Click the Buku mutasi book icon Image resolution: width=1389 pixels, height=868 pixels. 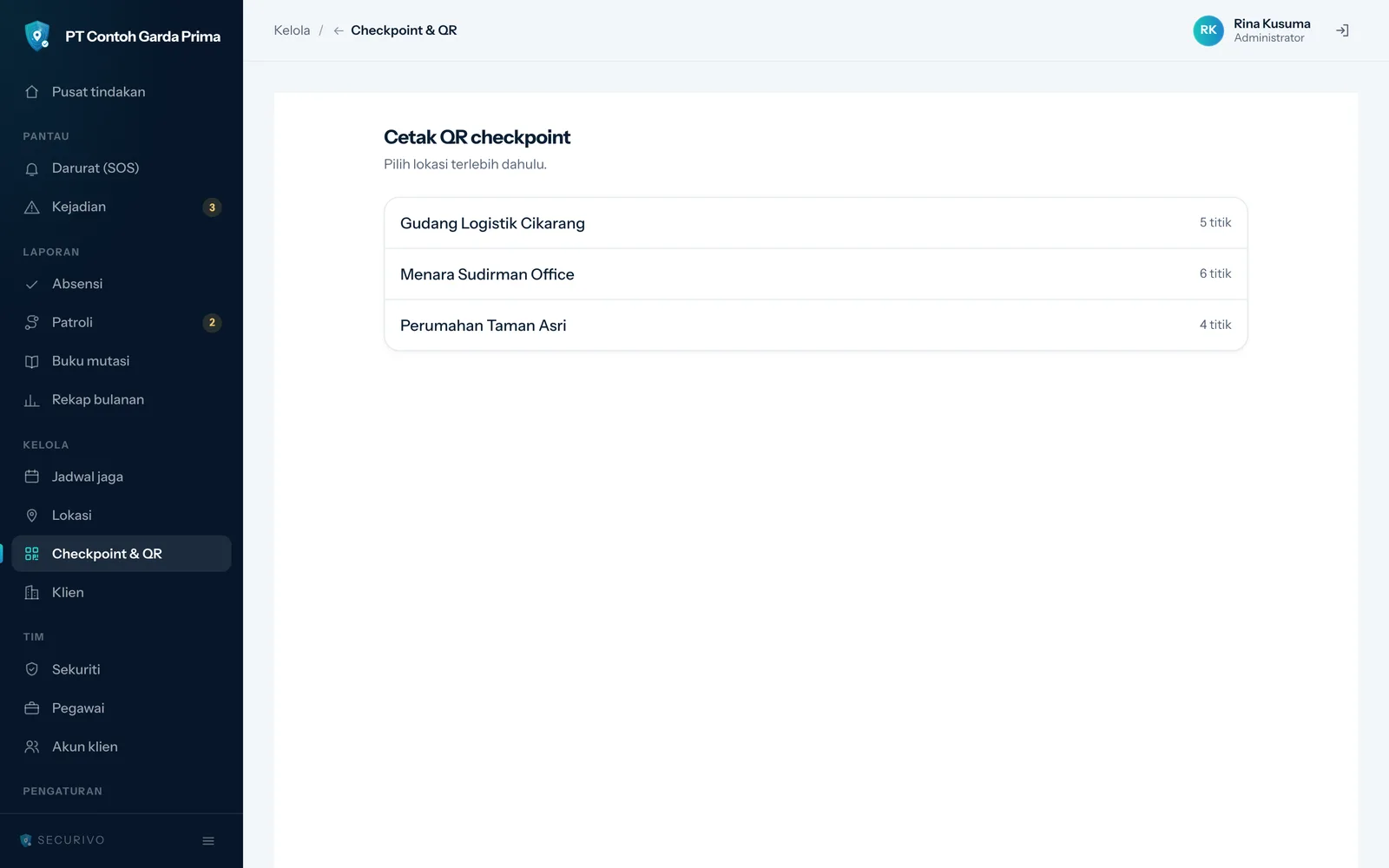pyautogui.click(x=32, y=361)
